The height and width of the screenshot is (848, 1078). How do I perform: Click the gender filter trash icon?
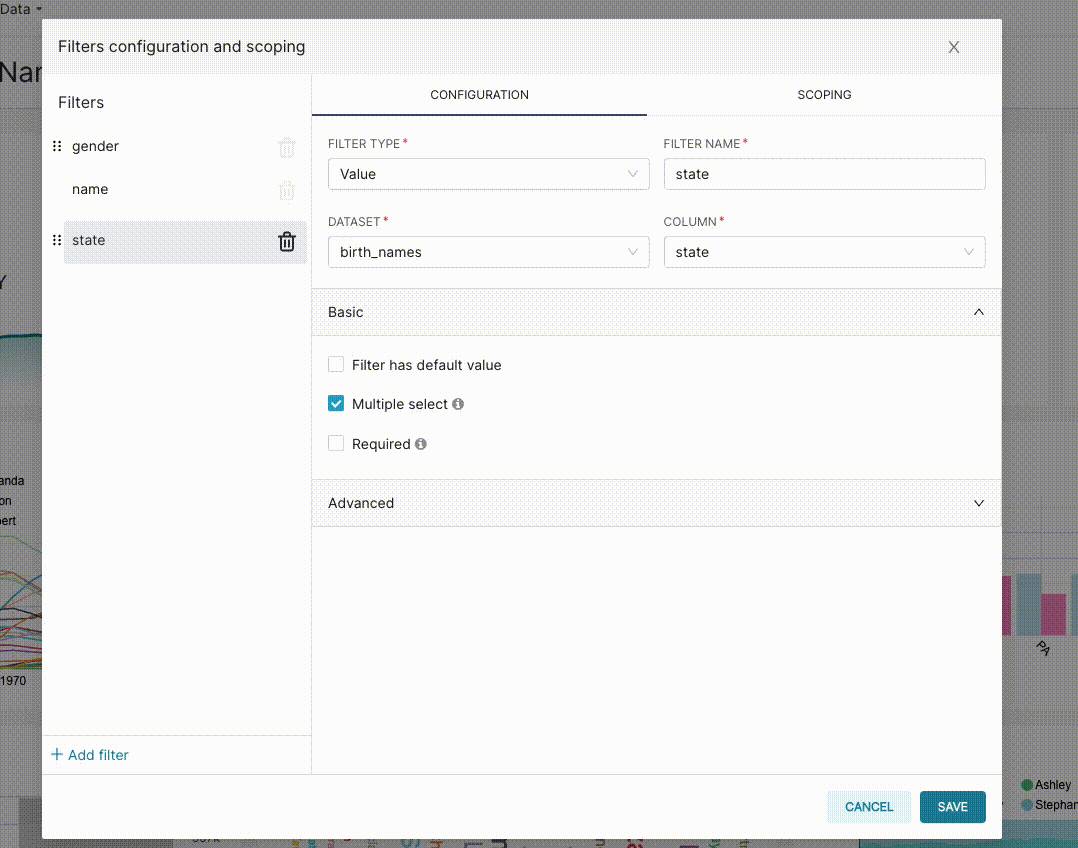click(287, 147)
